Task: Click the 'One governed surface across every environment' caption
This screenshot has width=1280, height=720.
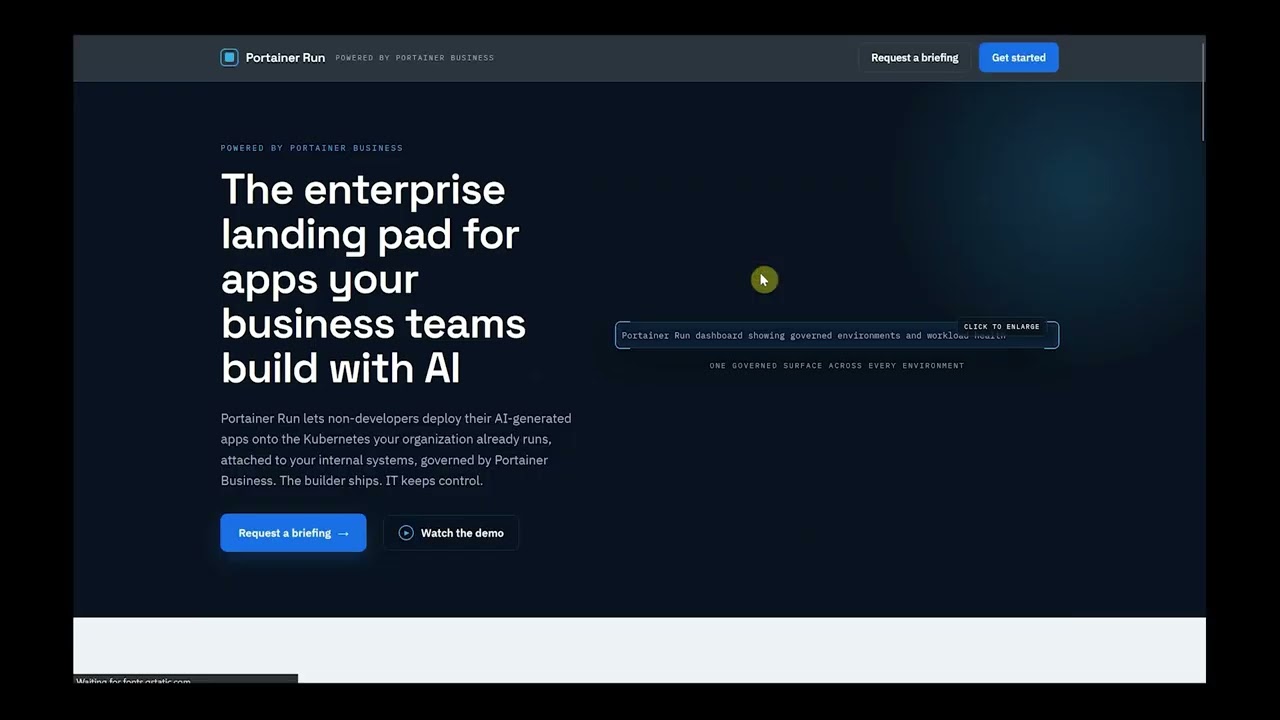Action: 837,366
